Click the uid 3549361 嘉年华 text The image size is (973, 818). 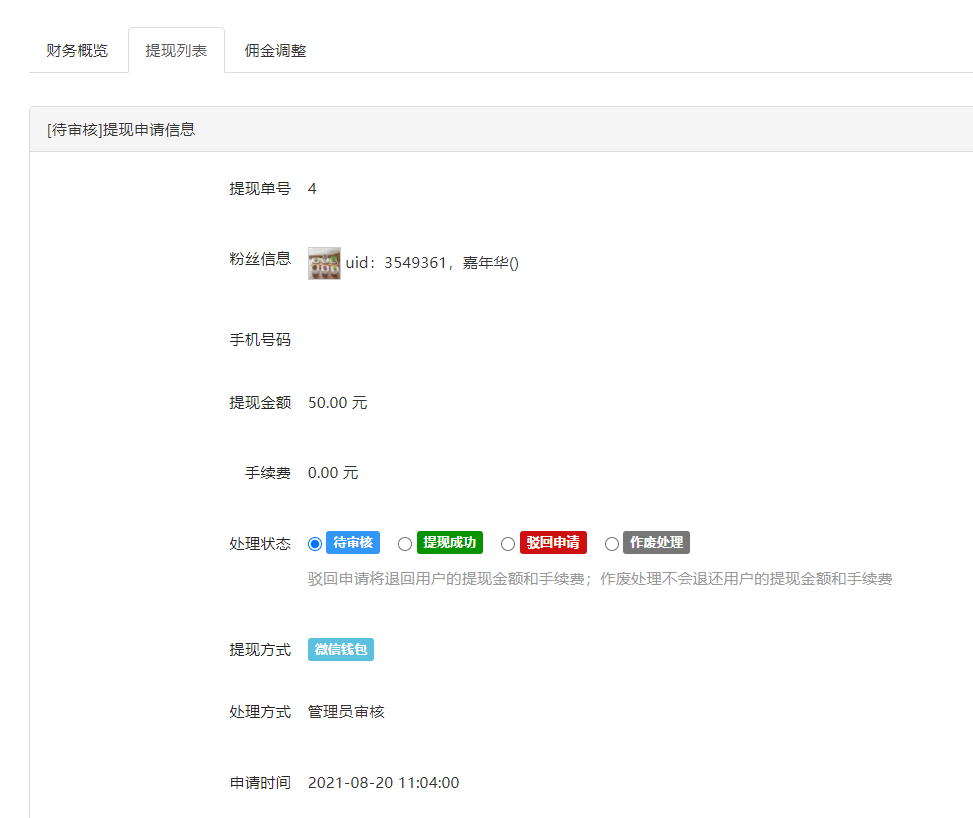[x=432, y=263]
